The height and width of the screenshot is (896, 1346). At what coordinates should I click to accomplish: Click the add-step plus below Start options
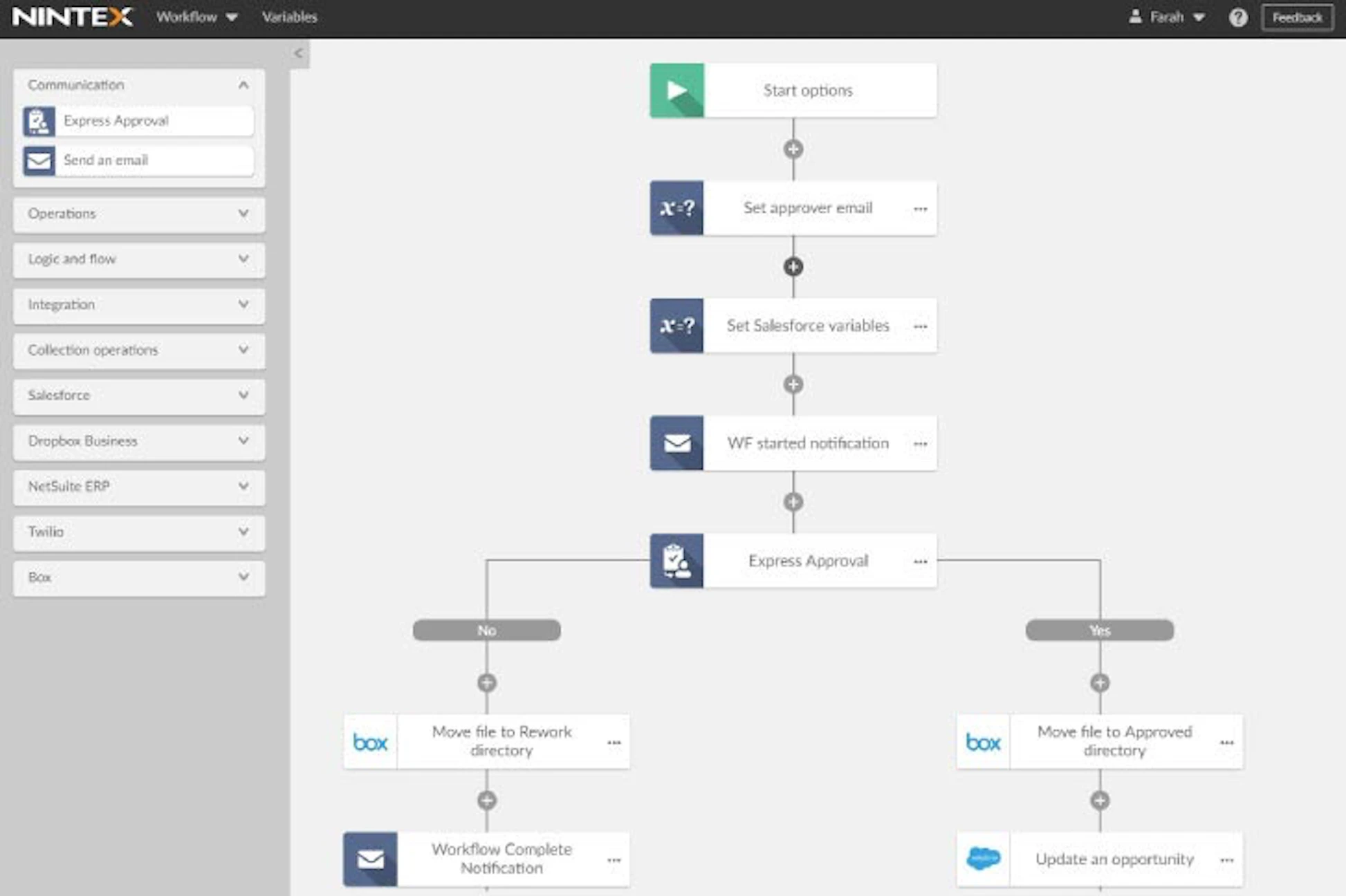pyautogui.click(x=793, y=149)
